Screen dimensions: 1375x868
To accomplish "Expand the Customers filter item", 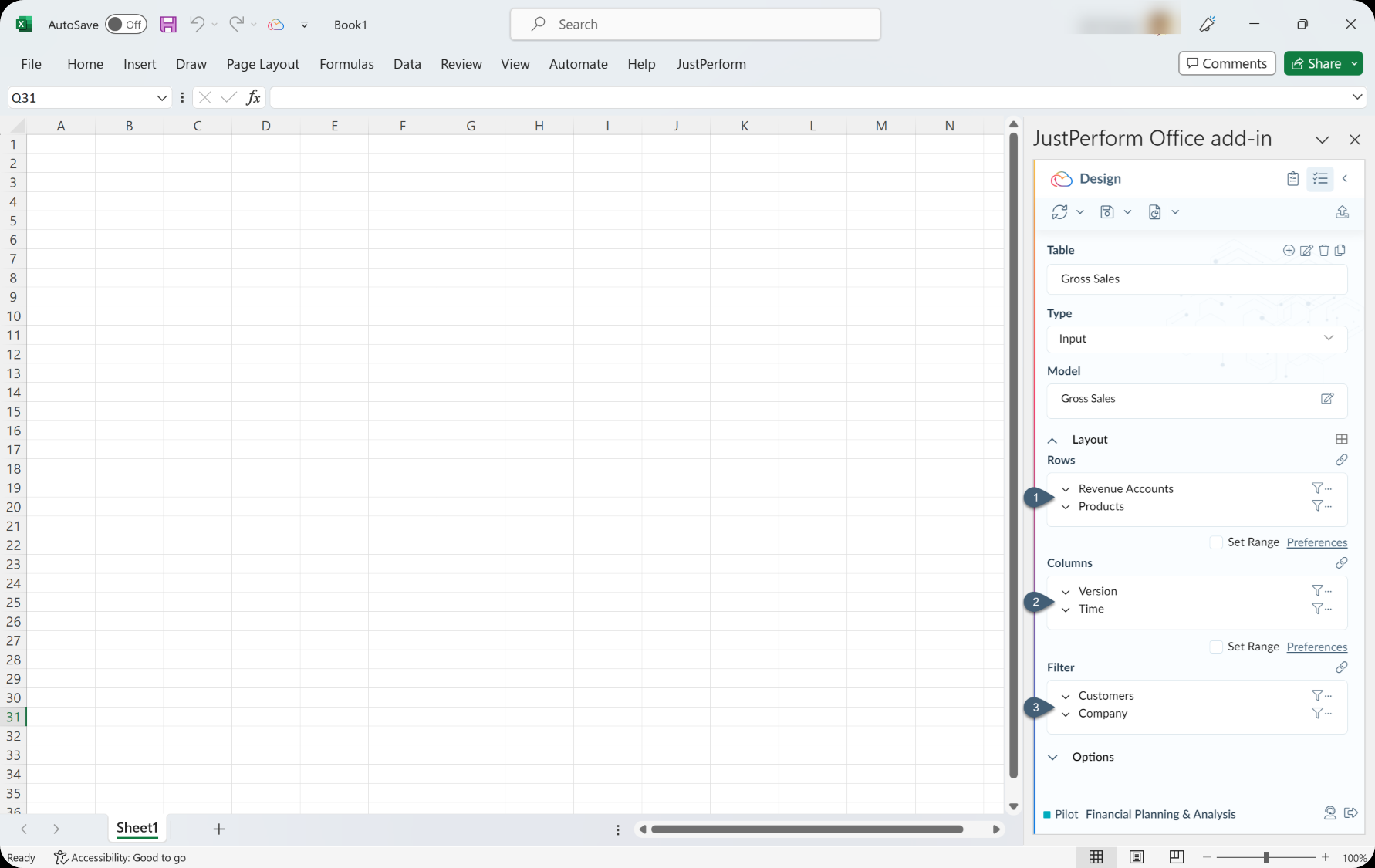I will [x=1066, y=696].
